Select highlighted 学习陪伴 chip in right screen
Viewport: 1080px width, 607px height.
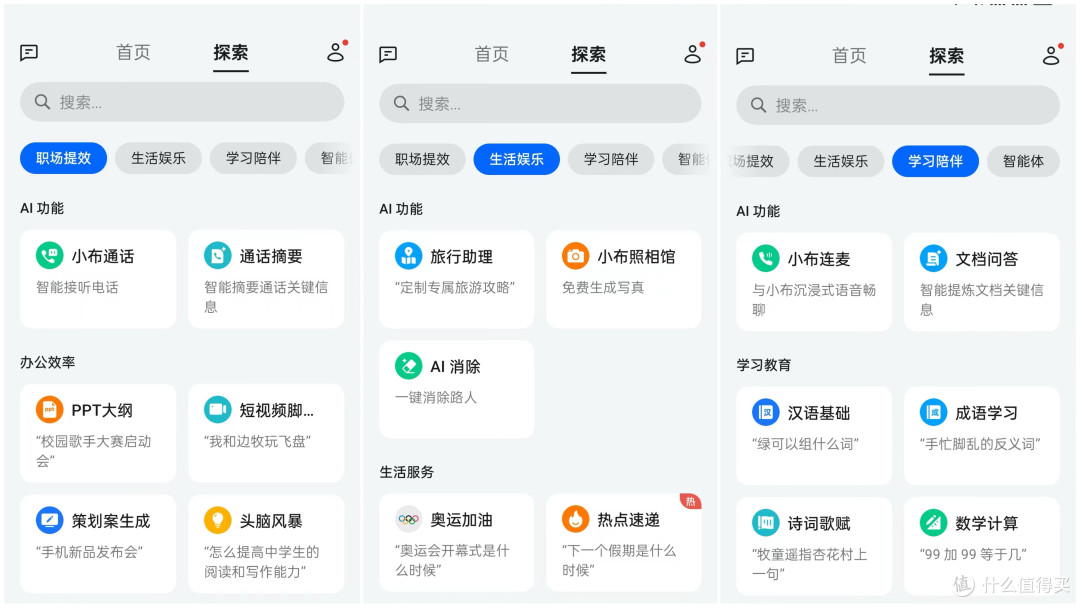click(935, 161)
